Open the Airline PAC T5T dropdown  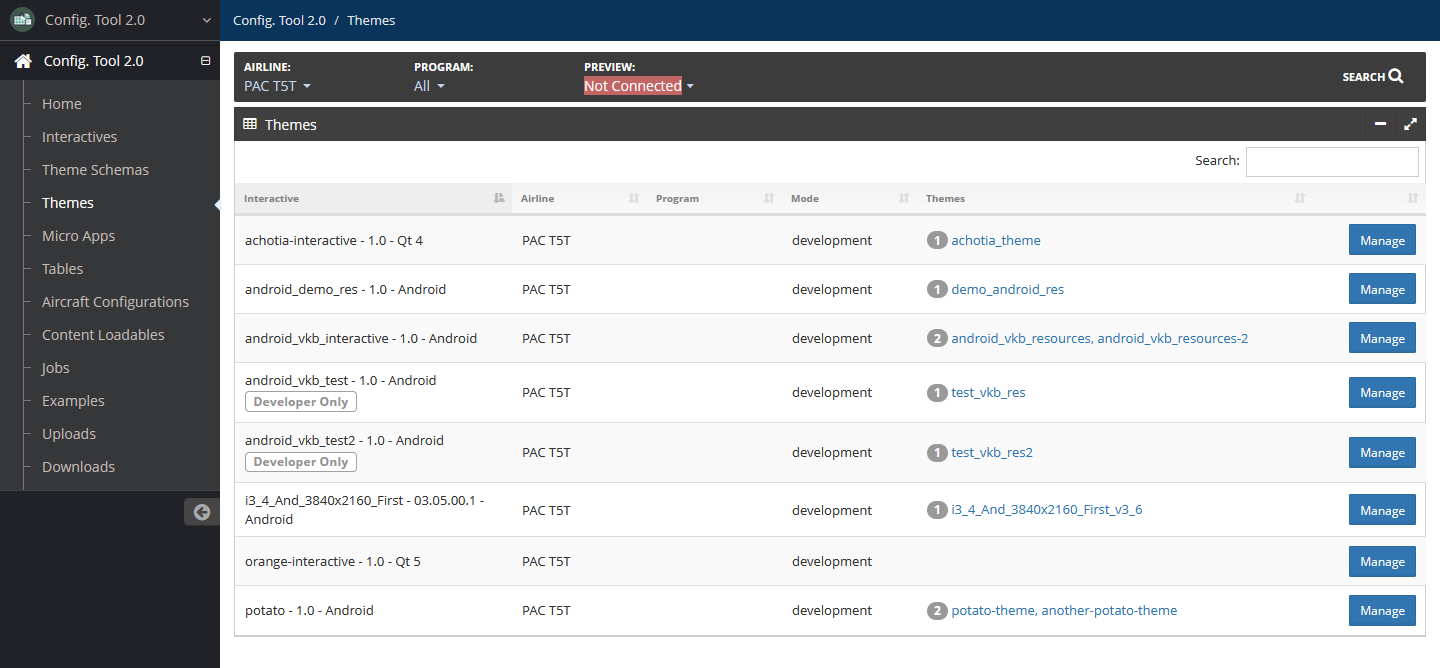pos(277,86)
